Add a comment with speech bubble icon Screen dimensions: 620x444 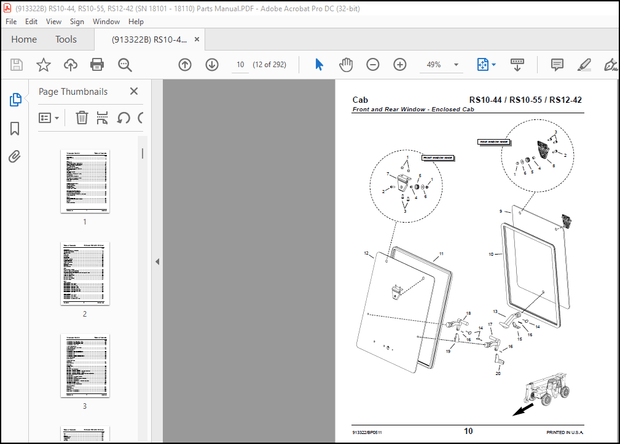pos(557,64)
